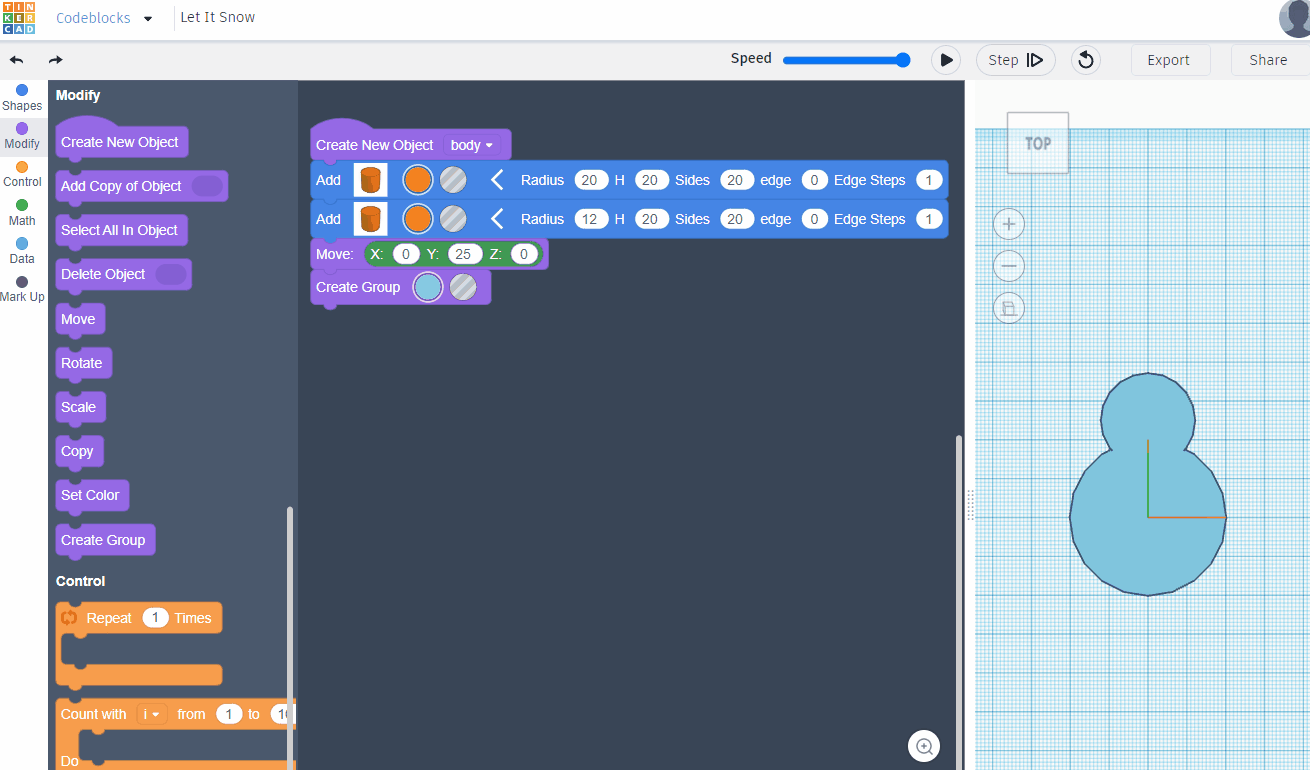
Task: Edit edge value in first Add block
Action: point(815,180)
